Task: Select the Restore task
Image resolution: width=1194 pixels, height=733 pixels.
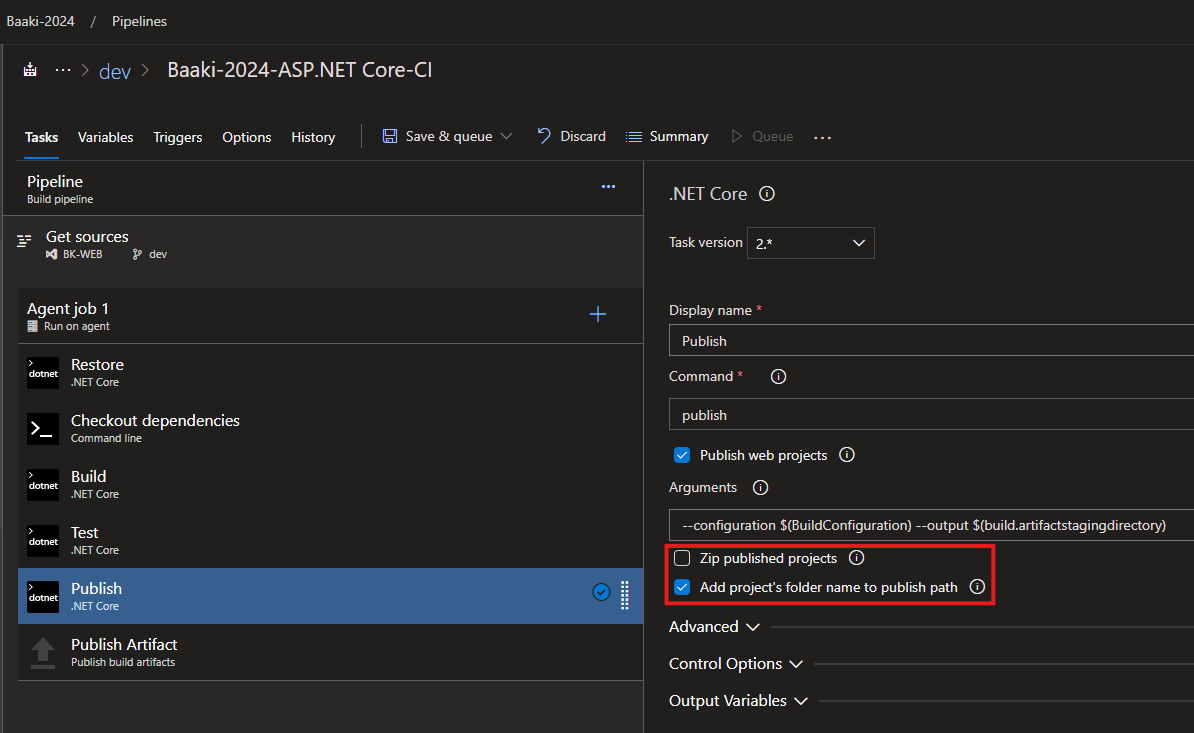Action: click(x=330, y=372)
